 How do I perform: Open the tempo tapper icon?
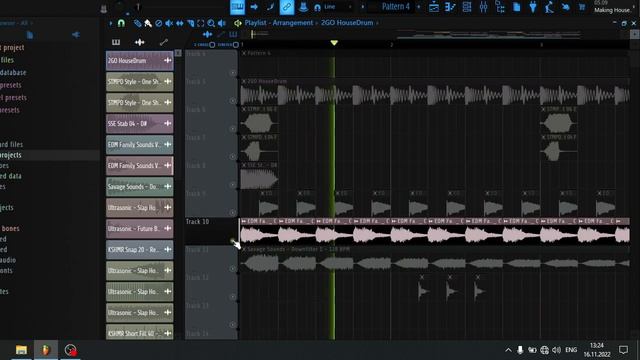tap(549, 7)
